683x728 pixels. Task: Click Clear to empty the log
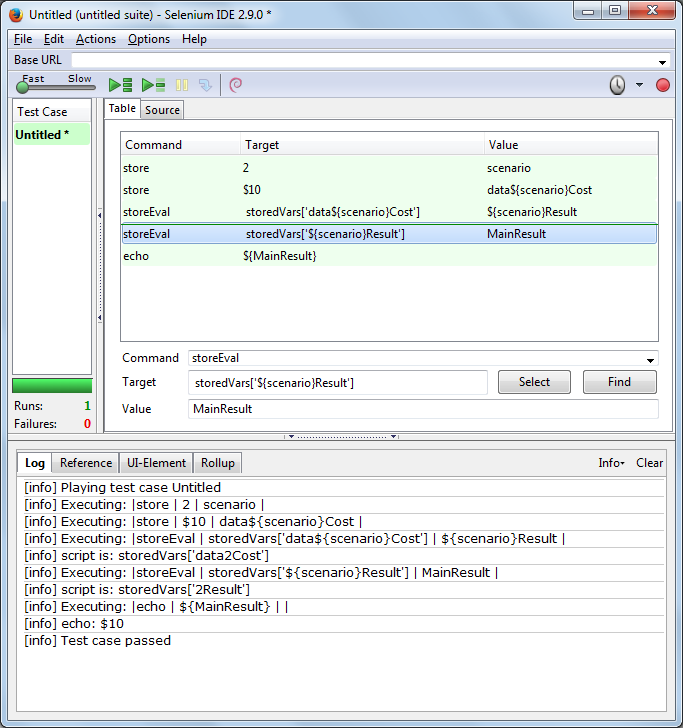[649, 463]
